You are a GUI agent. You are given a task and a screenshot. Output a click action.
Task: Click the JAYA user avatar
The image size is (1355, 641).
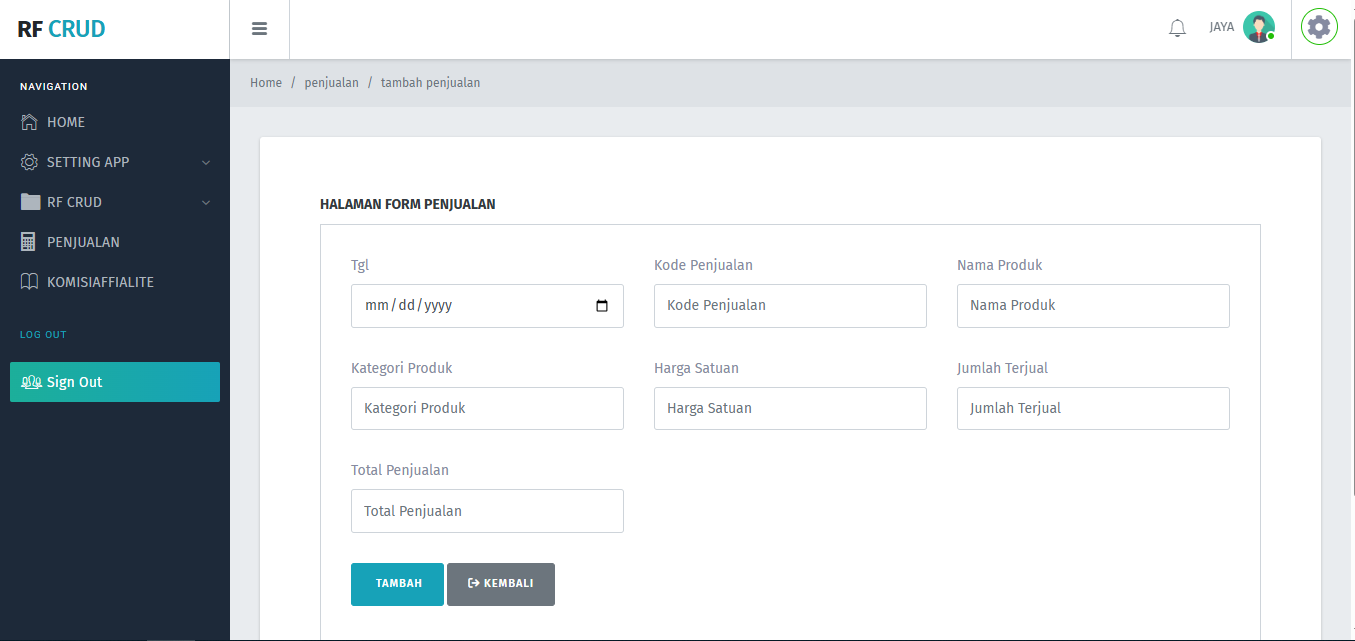[x=1258, y=27]
